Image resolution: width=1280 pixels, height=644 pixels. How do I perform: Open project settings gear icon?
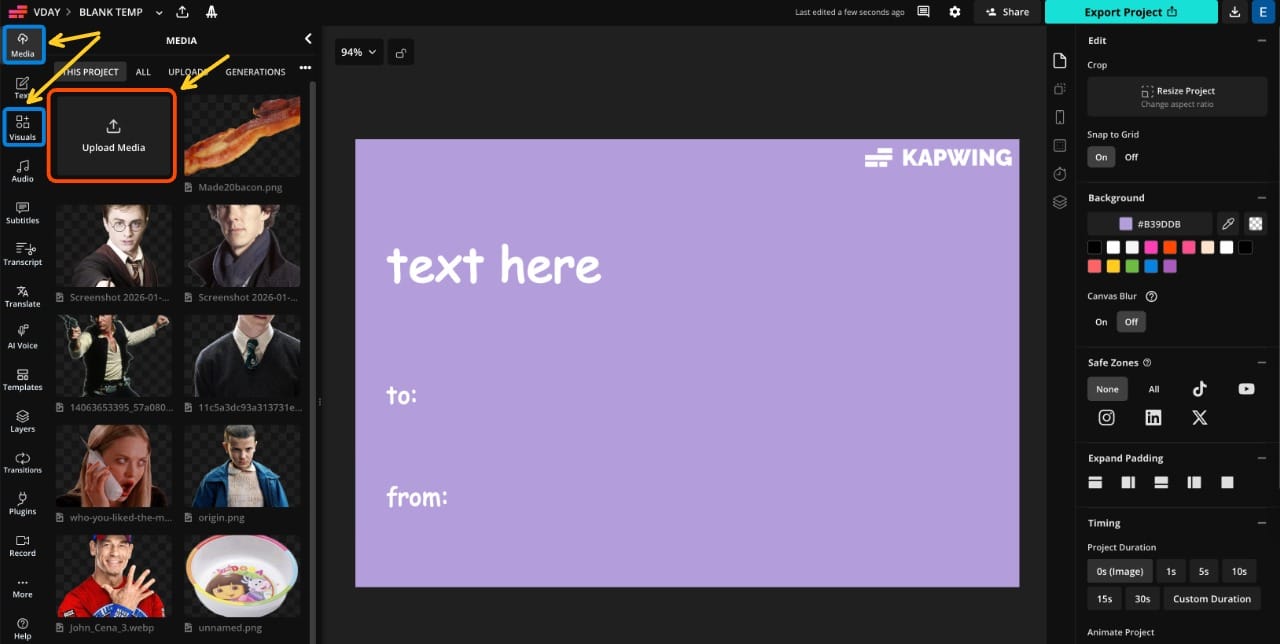coord(955,12)
